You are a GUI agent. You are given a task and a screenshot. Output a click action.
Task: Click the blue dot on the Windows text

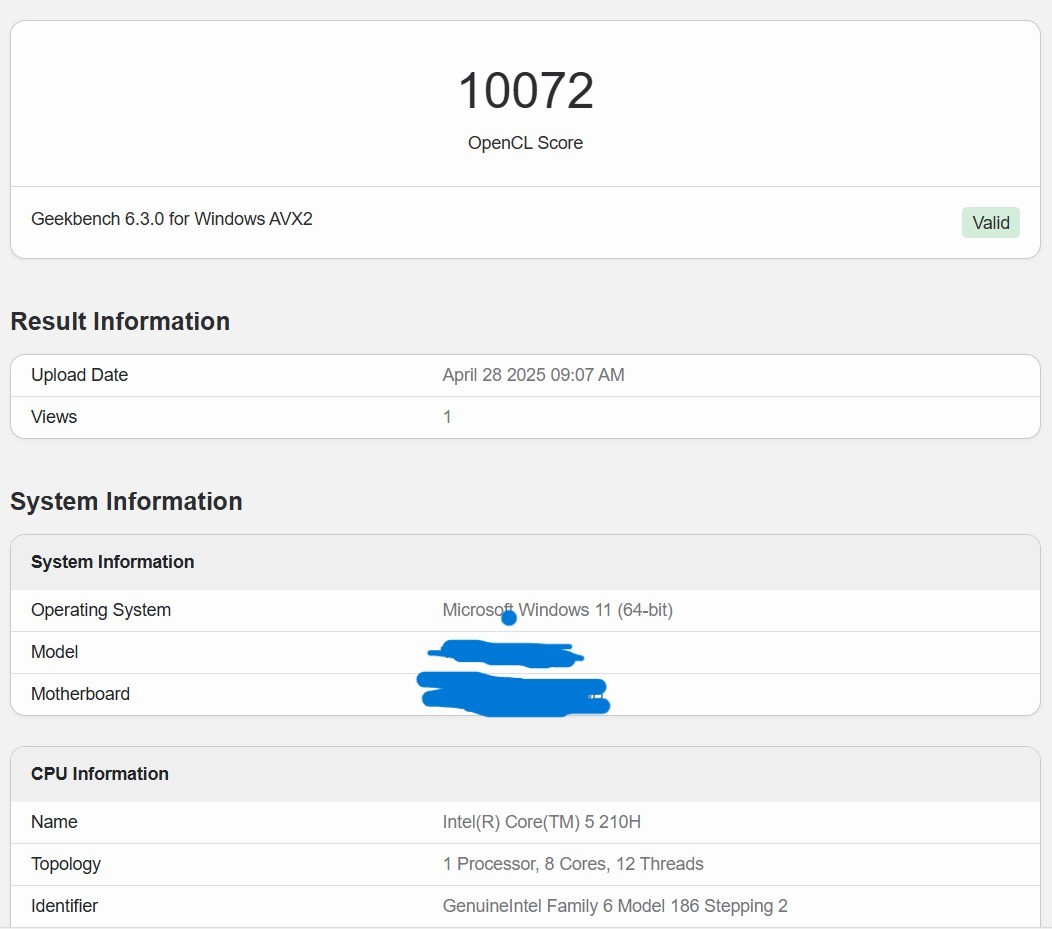click(x=509, y=618)
